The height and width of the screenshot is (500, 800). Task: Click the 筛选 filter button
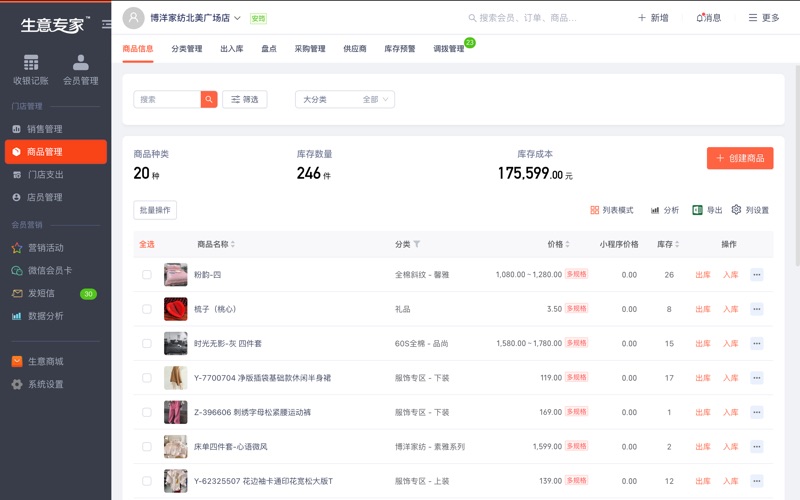tap(245, 99)
